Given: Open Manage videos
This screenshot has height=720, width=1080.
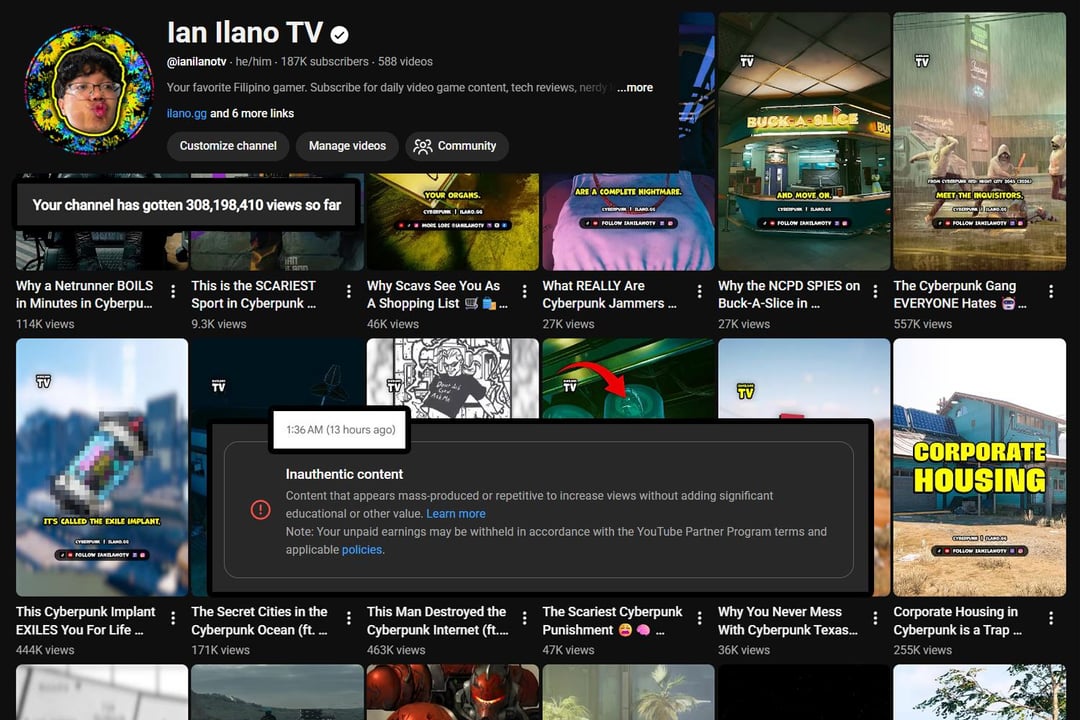Looking at the screenshot, I should [x=347, y=146].
